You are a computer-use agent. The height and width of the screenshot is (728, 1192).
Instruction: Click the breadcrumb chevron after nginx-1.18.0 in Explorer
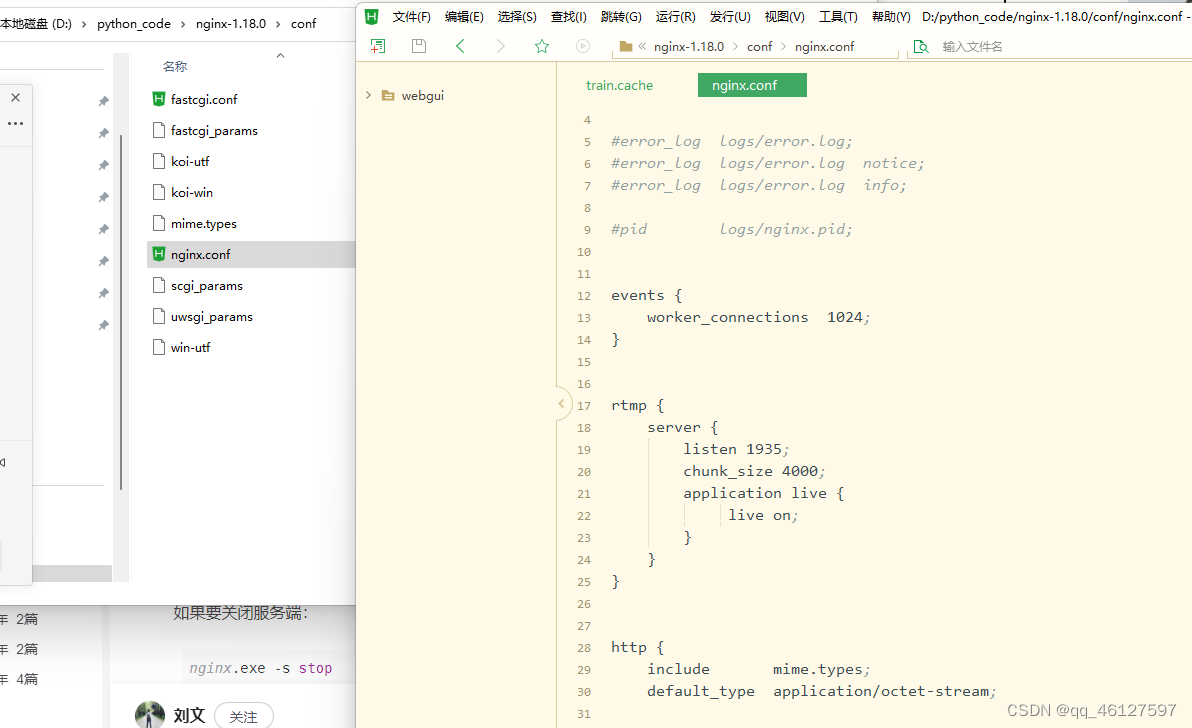point(278,24)
